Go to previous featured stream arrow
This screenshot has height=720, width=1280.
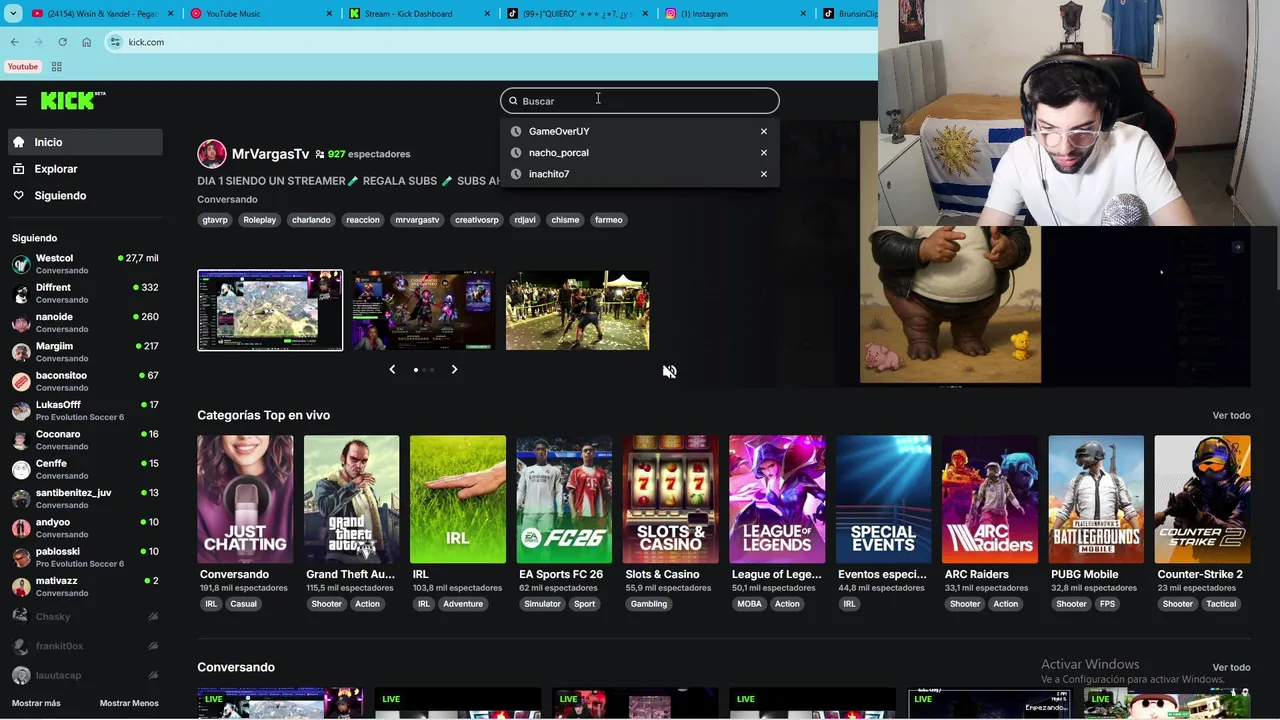(x=392, y=369)
